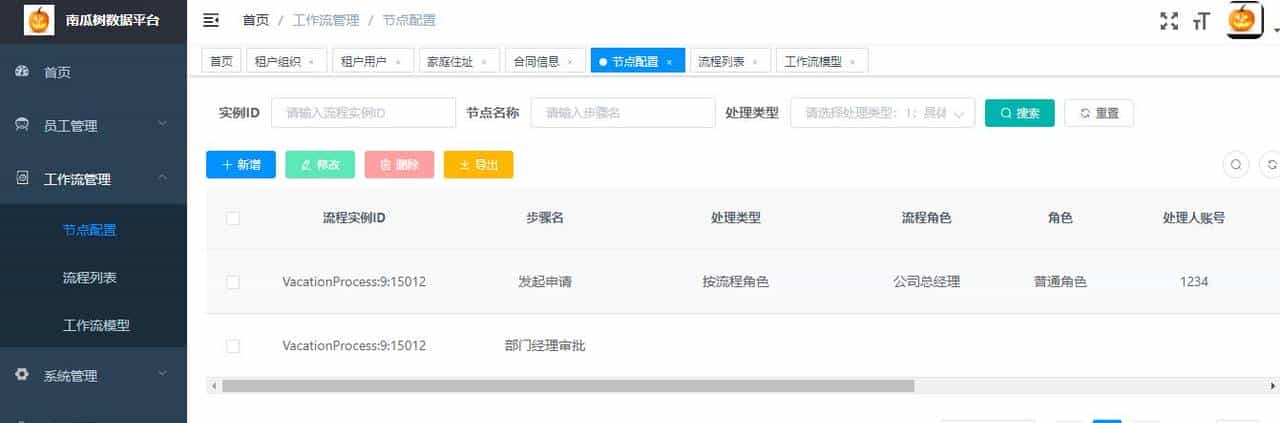Click the pumpkin logo in sidebar header
The width and height of the screenshot is (1280, 423).
(x=38, y=19)
